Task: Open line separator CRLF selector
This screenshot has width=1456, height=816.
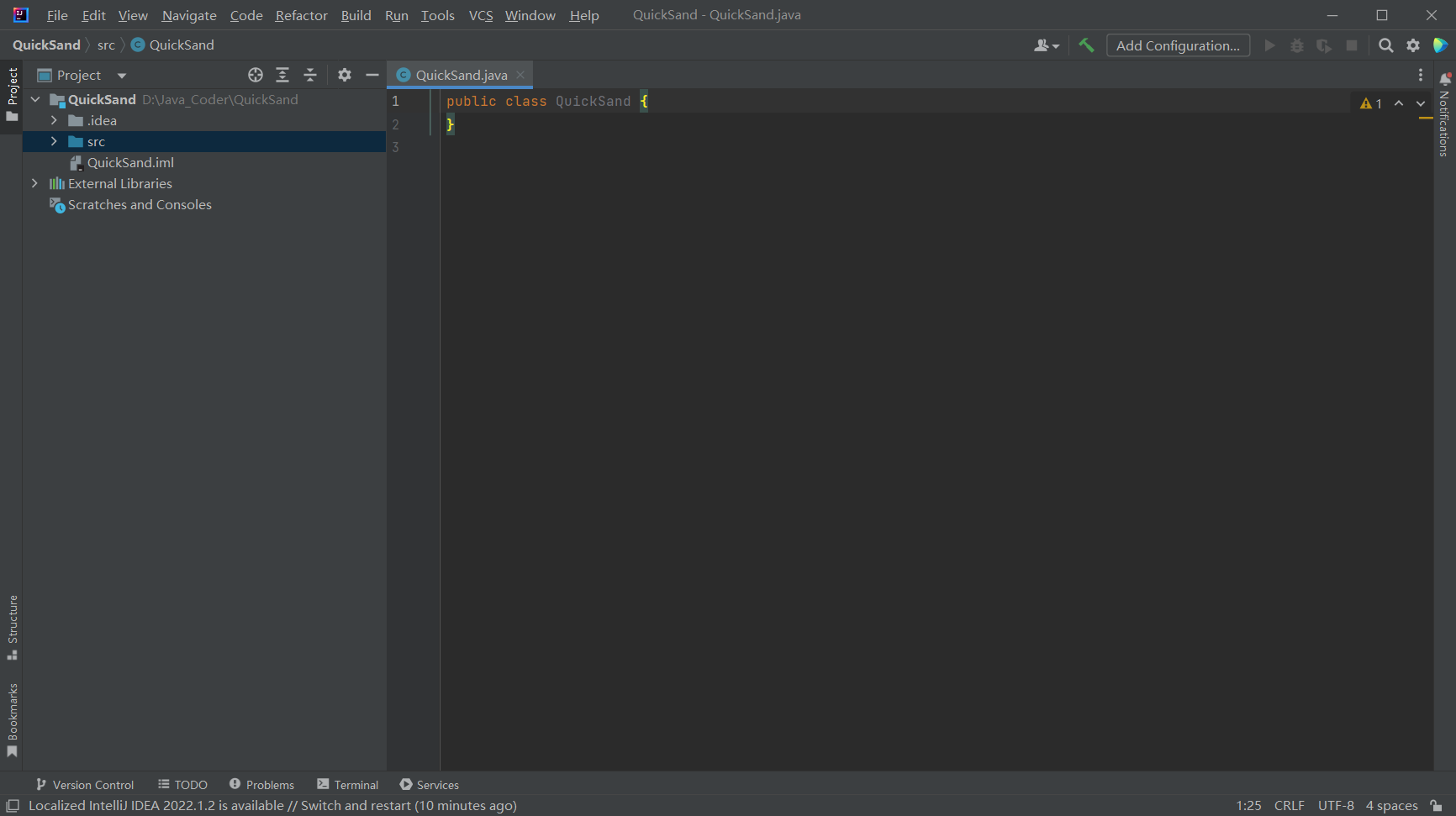Action: [x=1289, y=806]
